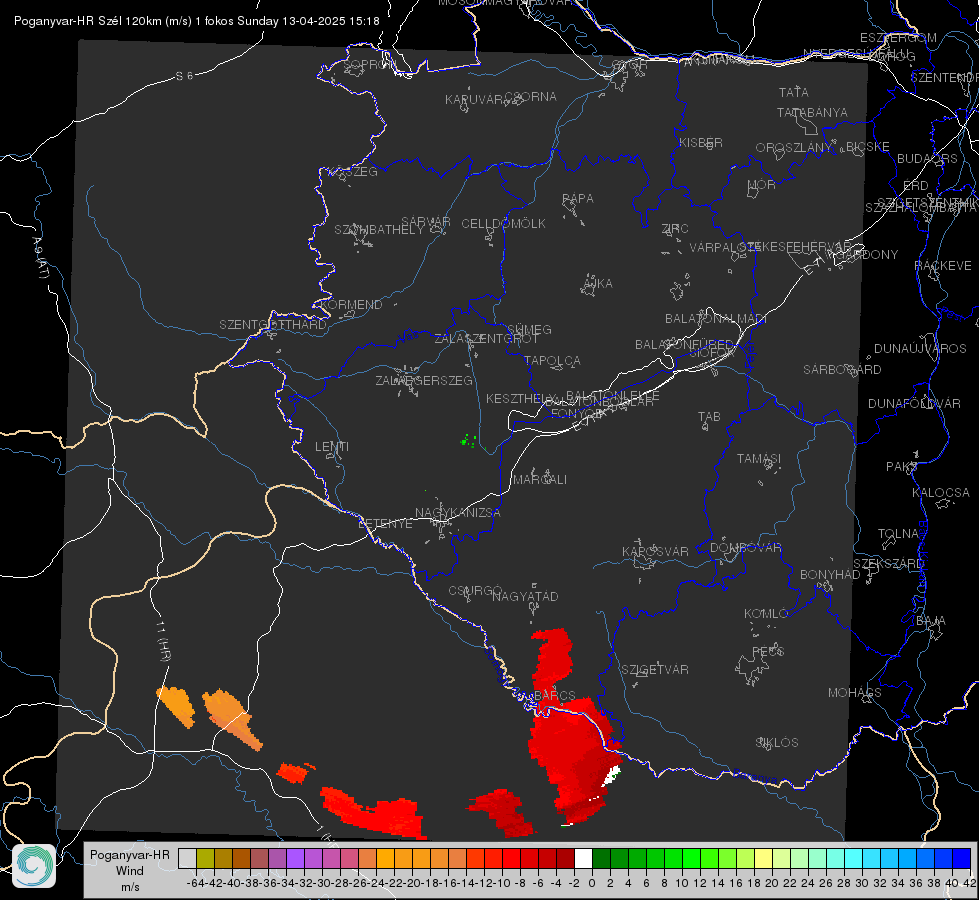Click the radar title text with date 13-04-2025
This screenshot has height=900, width=979.
coord(197,21)
